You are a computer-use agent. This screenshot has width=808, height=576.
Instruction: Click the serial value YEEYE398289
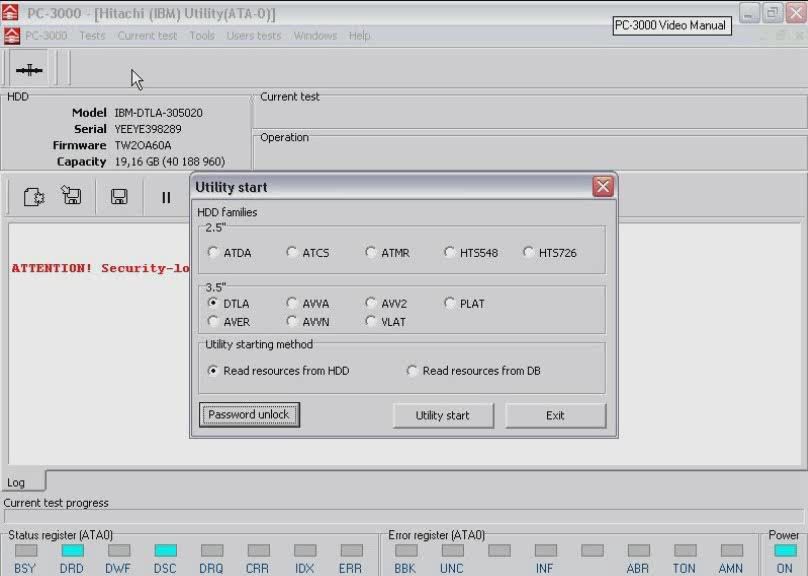tap(148, 129)
